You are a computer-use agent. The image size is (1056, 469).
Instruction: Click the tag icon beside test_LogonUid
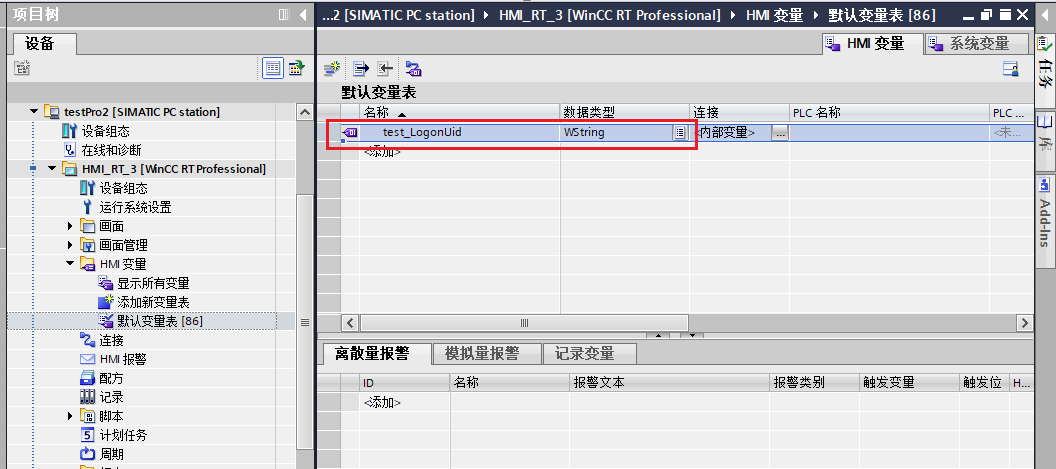[x=350, y=133]
